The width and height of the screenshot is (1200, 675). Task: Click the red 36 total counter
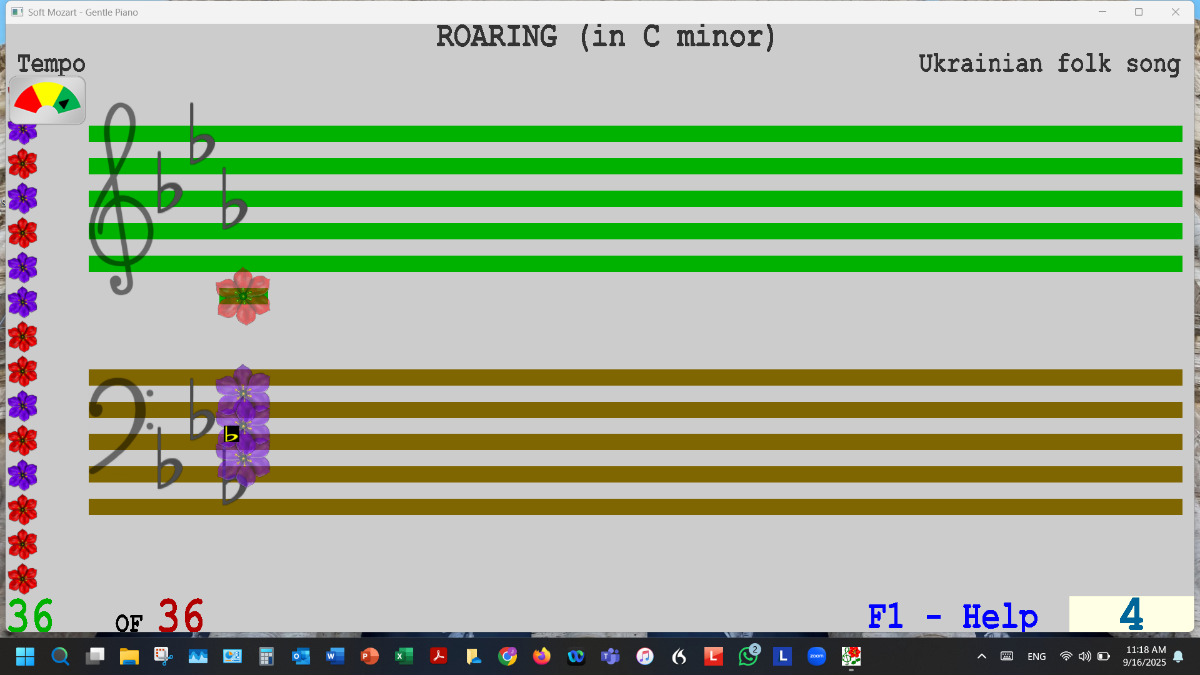181,616
